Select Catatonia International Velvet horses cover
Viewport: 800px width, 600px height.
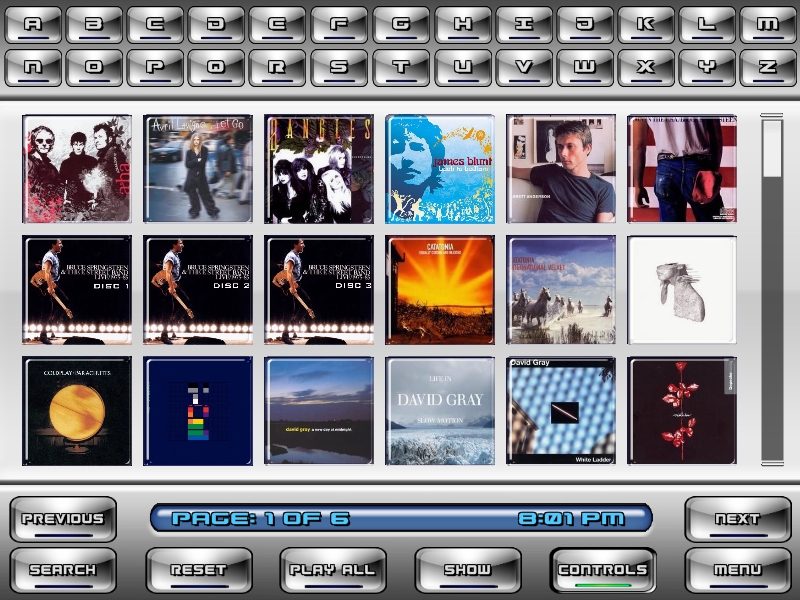click(x=561, y=290)
